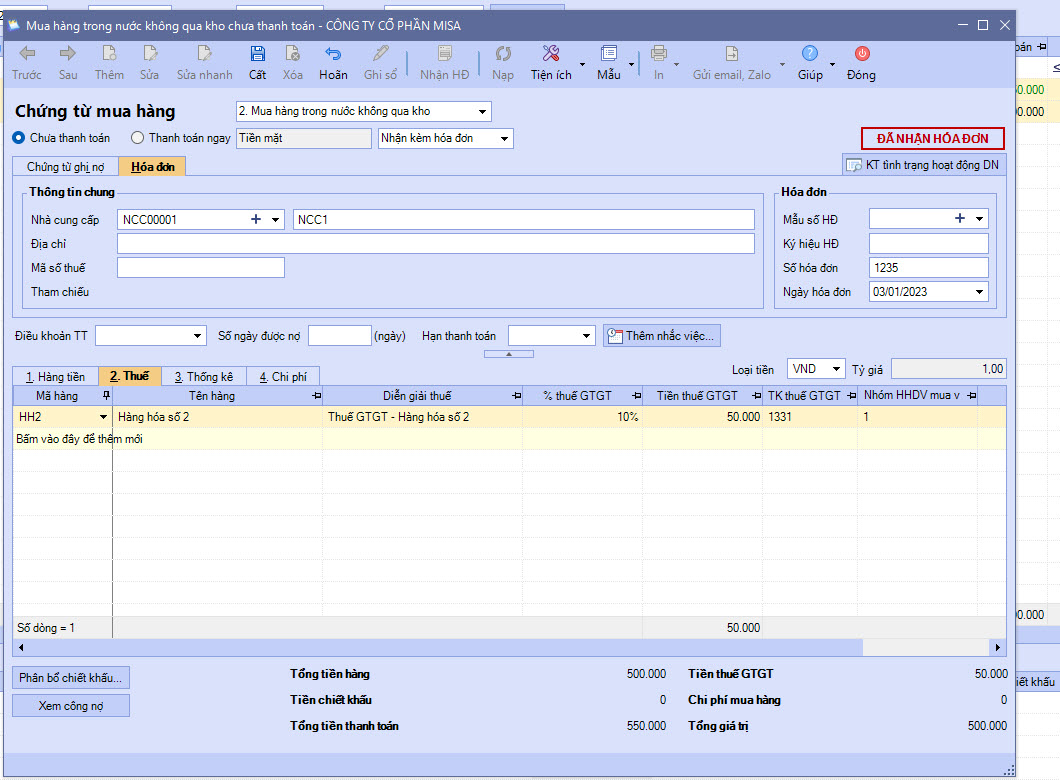Select the Chưa thanh toán radio option
This screenshot has height=780, width=1060.
click(19, 138)
